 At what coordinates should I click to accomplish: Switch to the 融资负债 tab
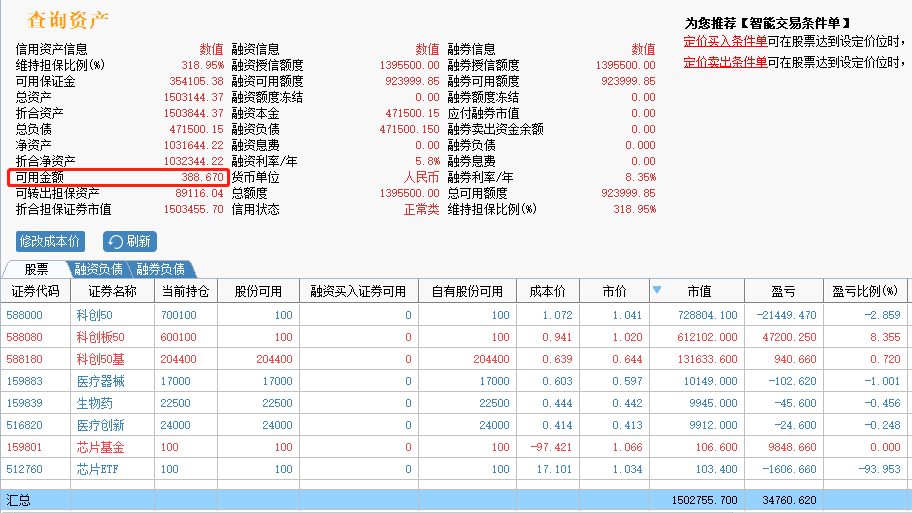[98, 269]
